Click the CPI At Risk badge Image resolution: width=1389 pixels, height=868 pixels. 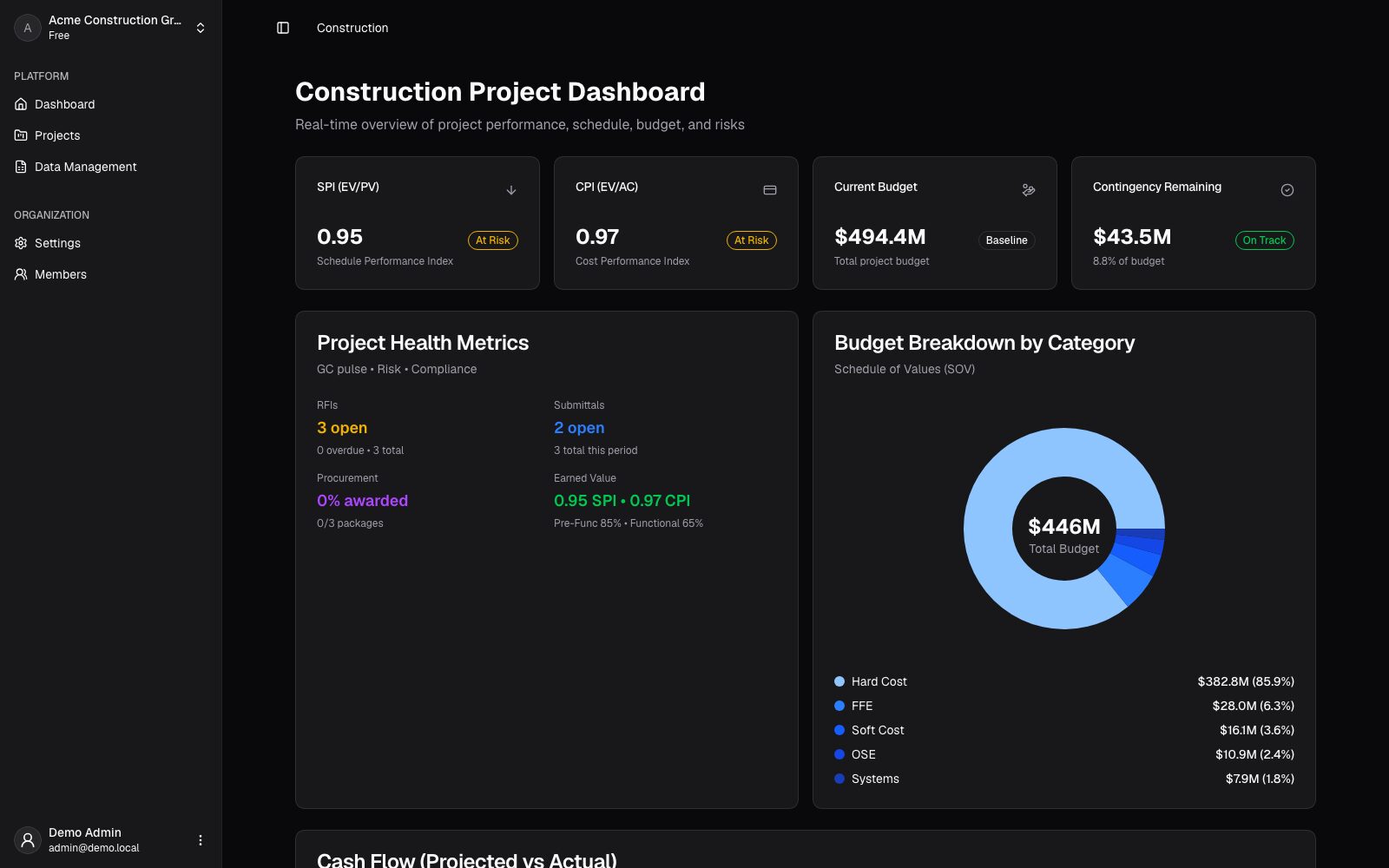tap(751, 240)
